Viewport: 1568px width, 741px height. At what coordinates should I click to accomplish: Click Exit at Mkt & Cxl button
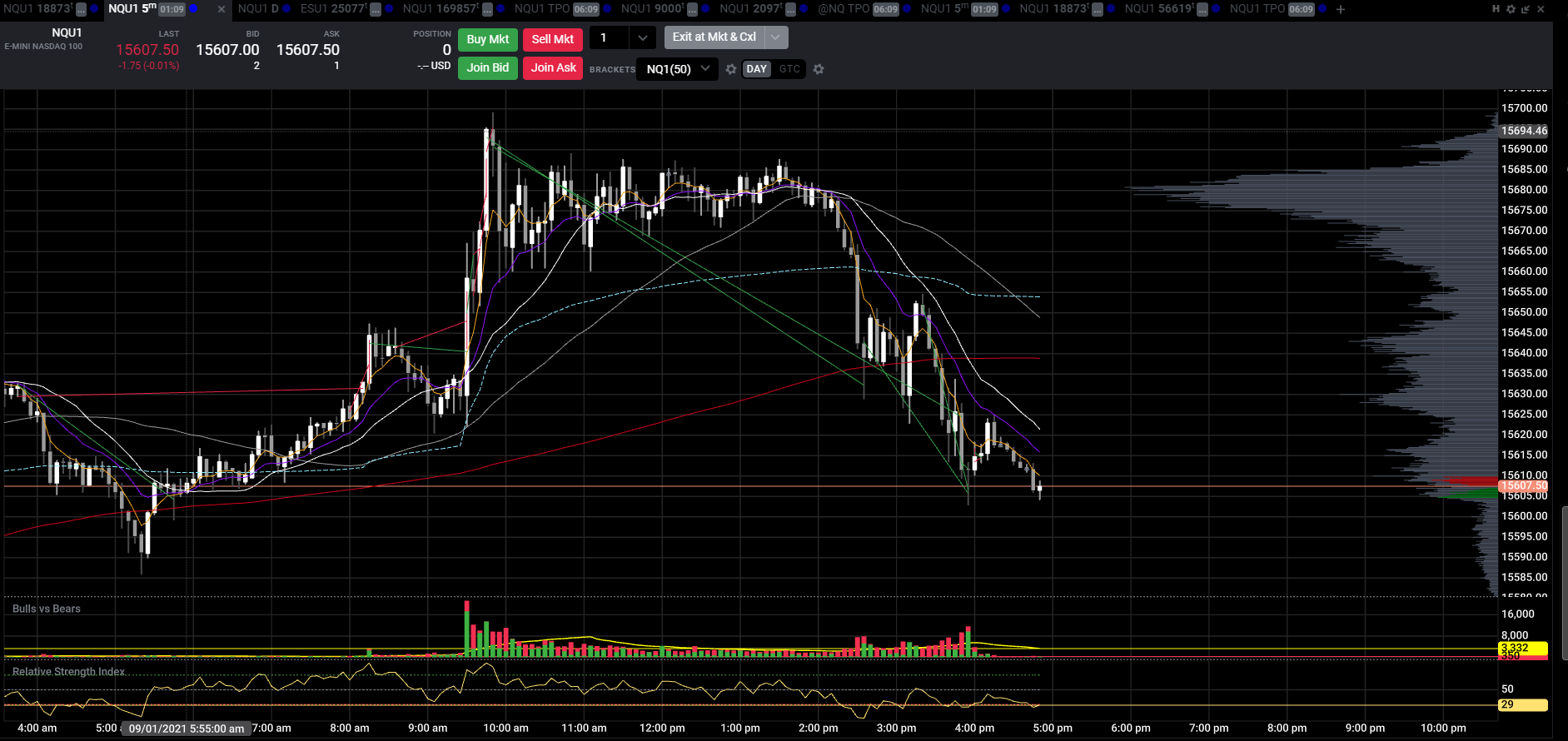[714, 37]
